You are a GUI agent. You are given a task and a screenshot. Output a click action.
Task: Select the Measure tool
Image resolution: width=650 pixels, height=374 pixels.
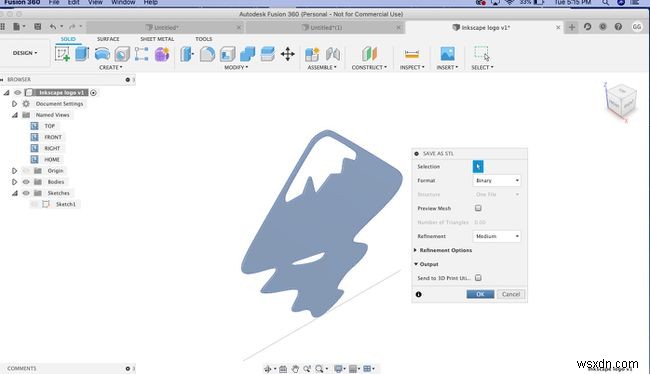(412, 54)
